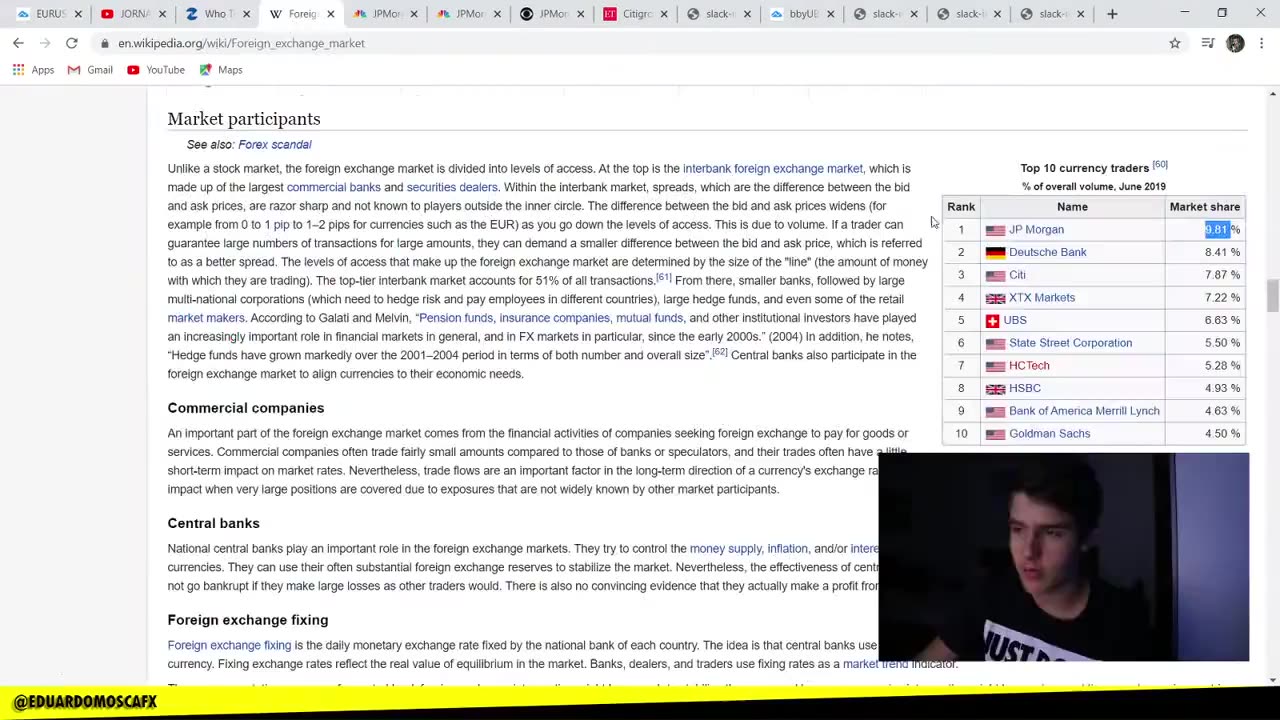Reload the Wikipedia page

[x=72, y=43]
